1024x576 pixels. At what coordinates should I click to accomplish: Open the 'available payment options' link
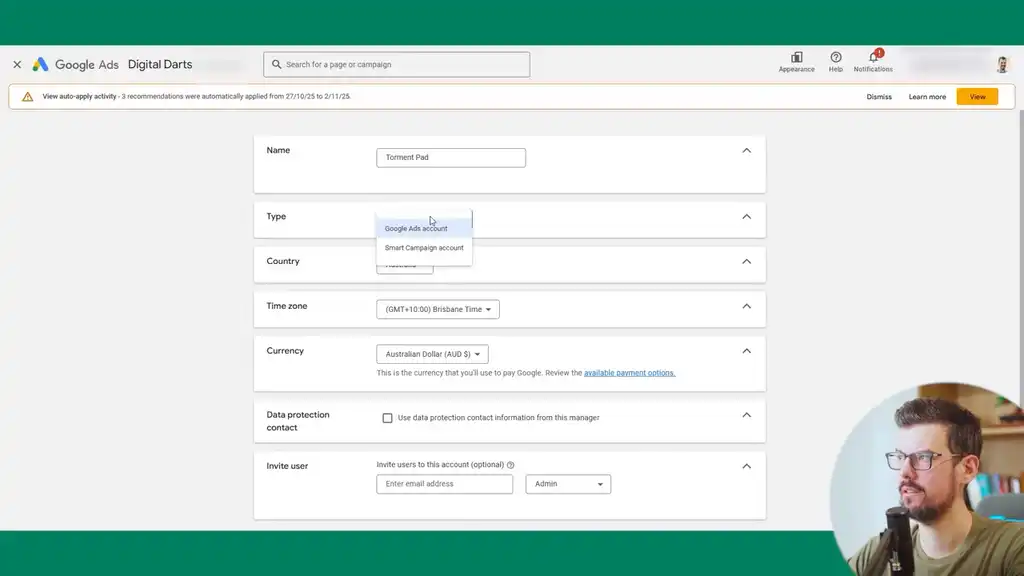(x=629, y=372)
